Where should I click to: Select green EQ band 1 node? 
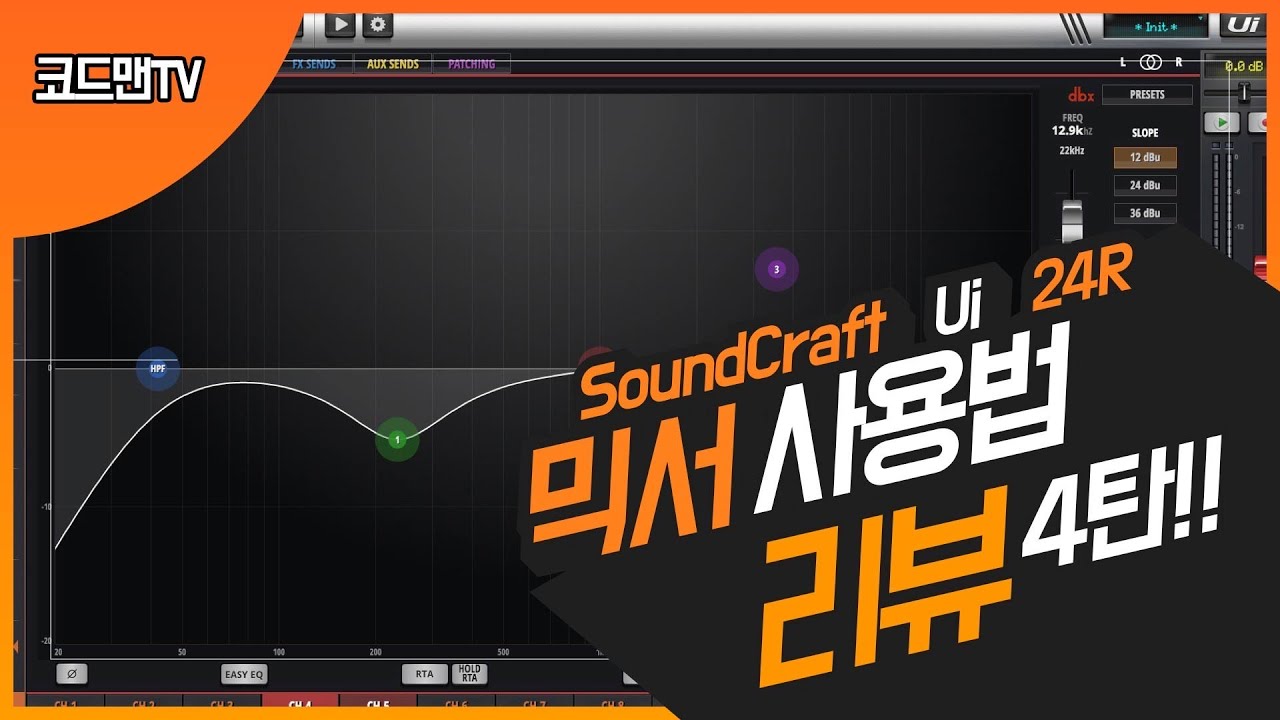397,439
